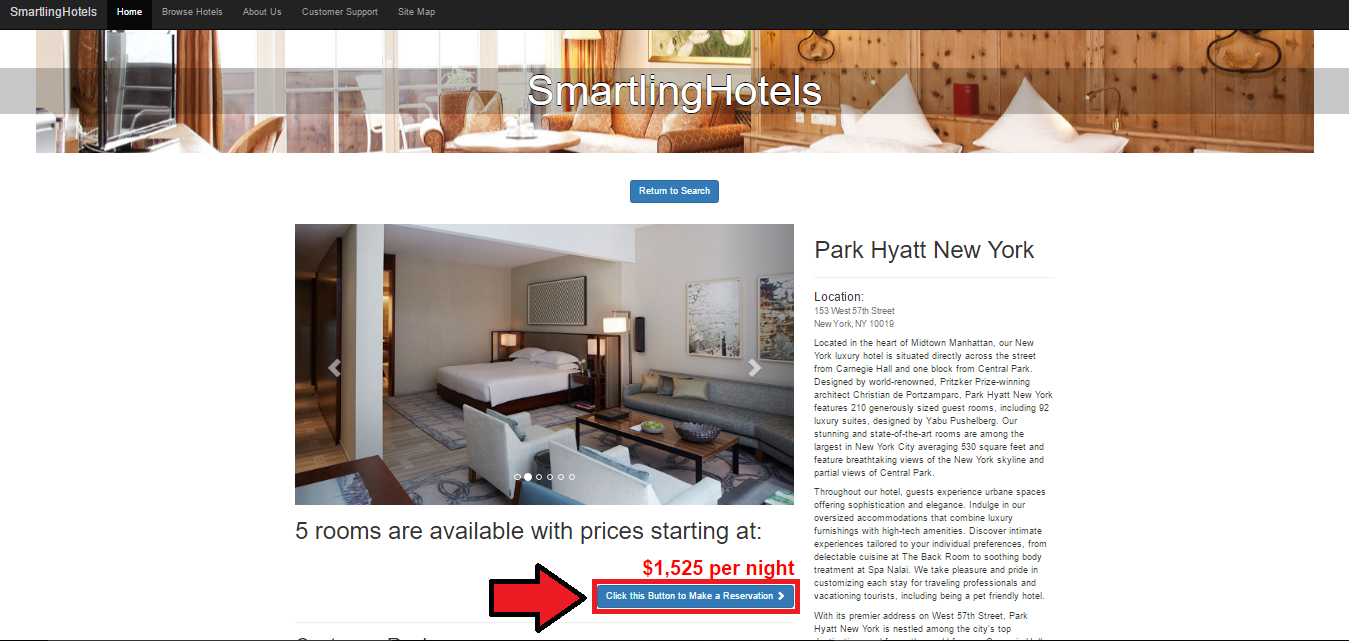
Task: Go to the About Us page
Action: 262,12
